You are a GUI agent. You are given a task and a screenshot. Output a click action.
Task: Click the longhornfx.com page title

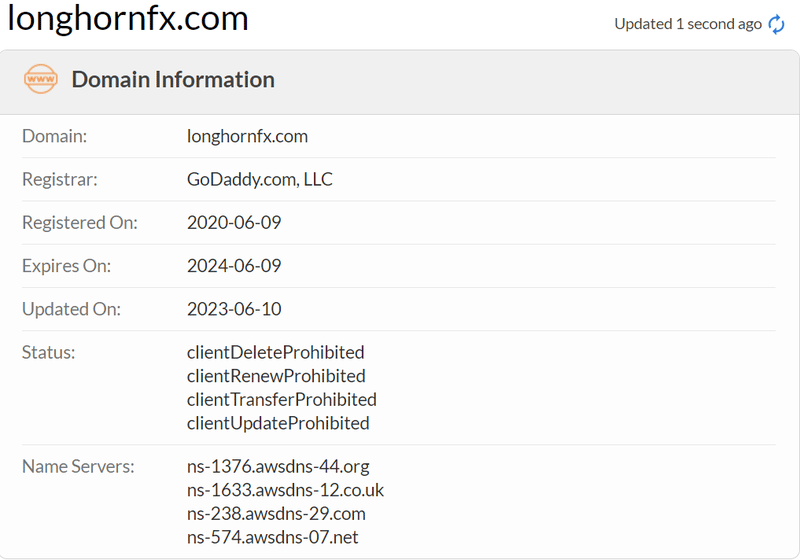pos(128,18)
